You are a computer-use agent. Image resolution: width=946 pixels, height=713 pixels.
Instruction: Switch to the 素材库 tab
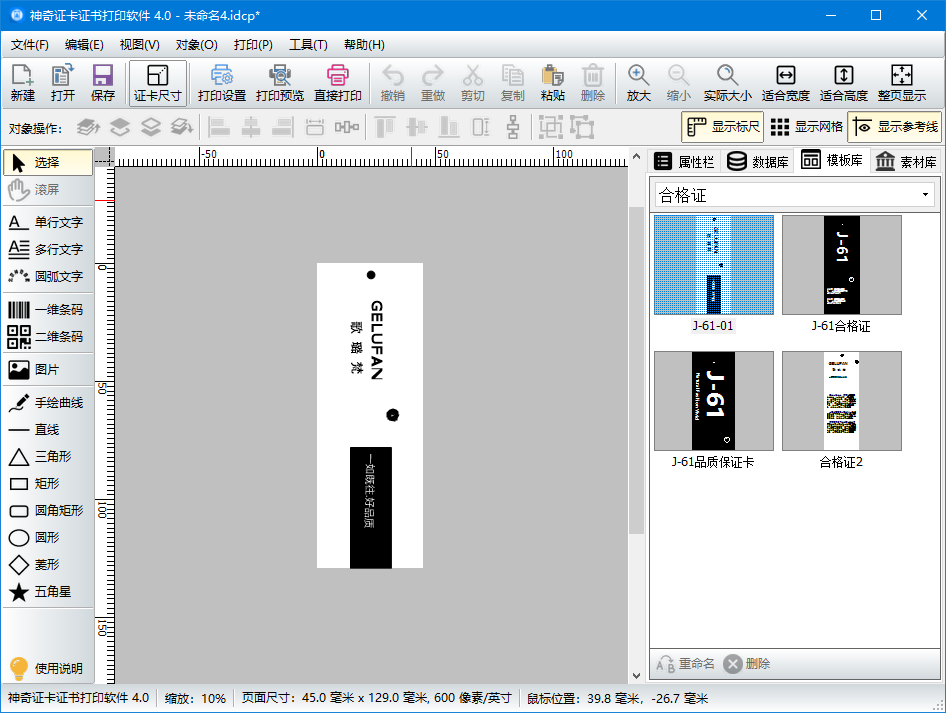coord(906,162)
